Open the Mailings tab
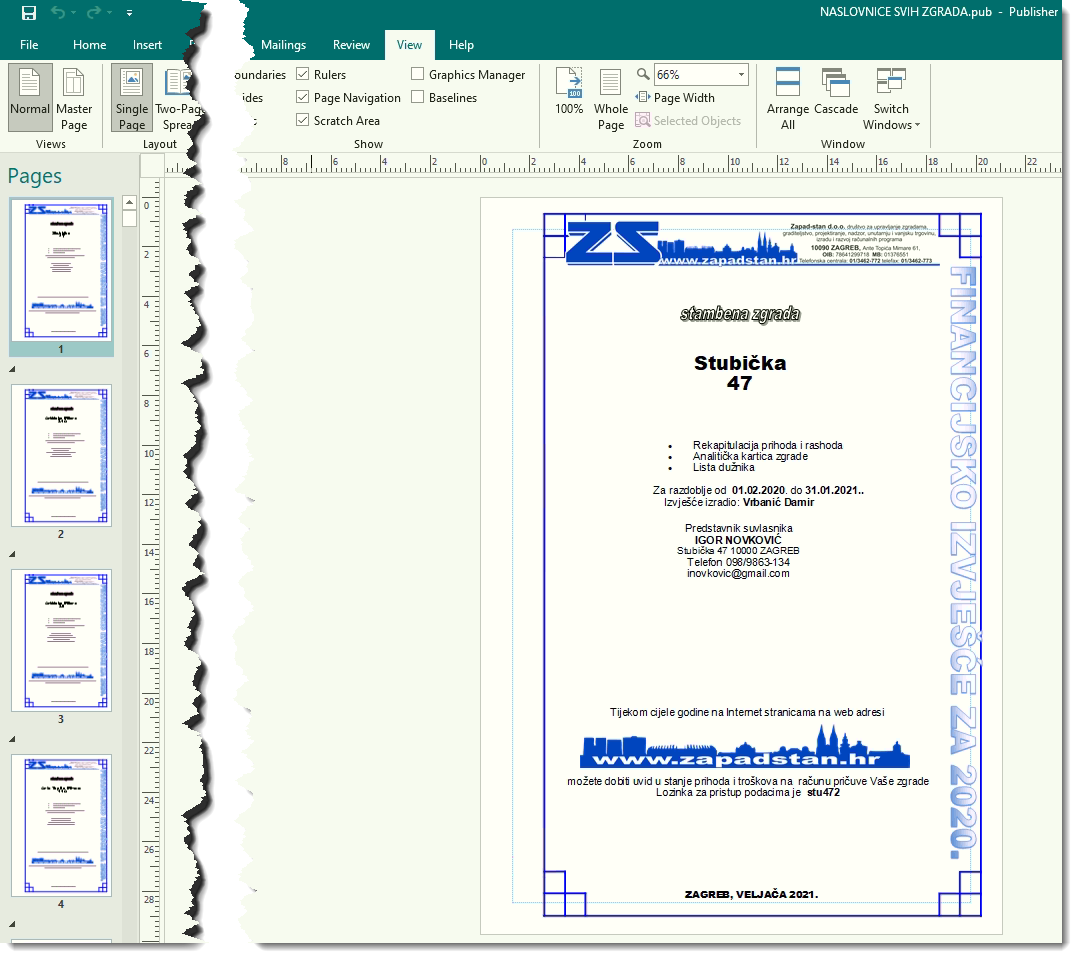1077x958 pixels. [x=283, y=45]
